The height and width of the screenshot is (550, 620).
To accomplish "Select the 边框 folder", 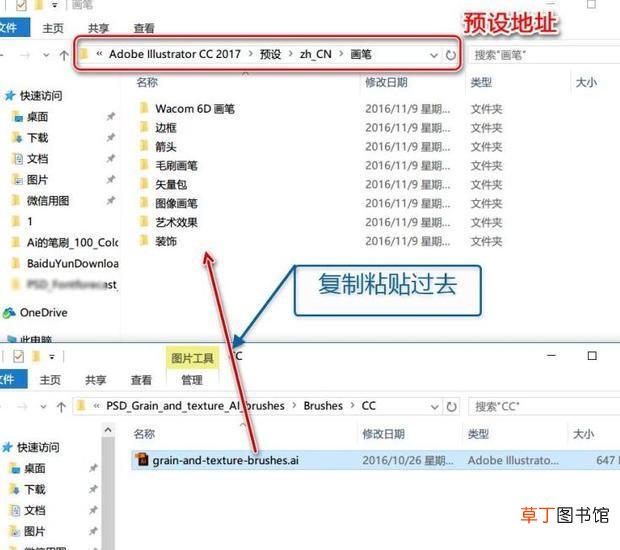I will (x=166, y=128).
